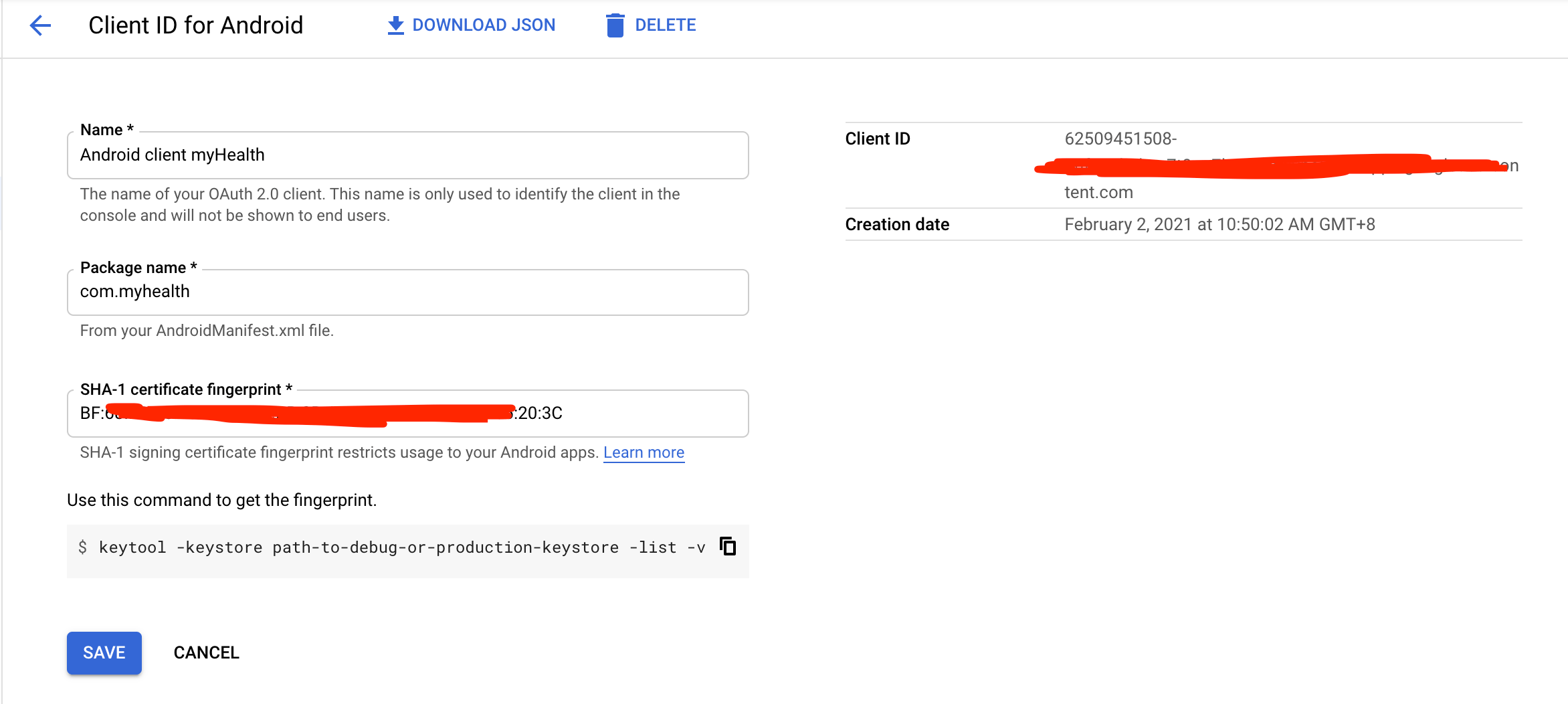Viewport: 1568px width, 704px height.
Task: Click the creation date value February 2, 2021
Action: [1219, 224]
